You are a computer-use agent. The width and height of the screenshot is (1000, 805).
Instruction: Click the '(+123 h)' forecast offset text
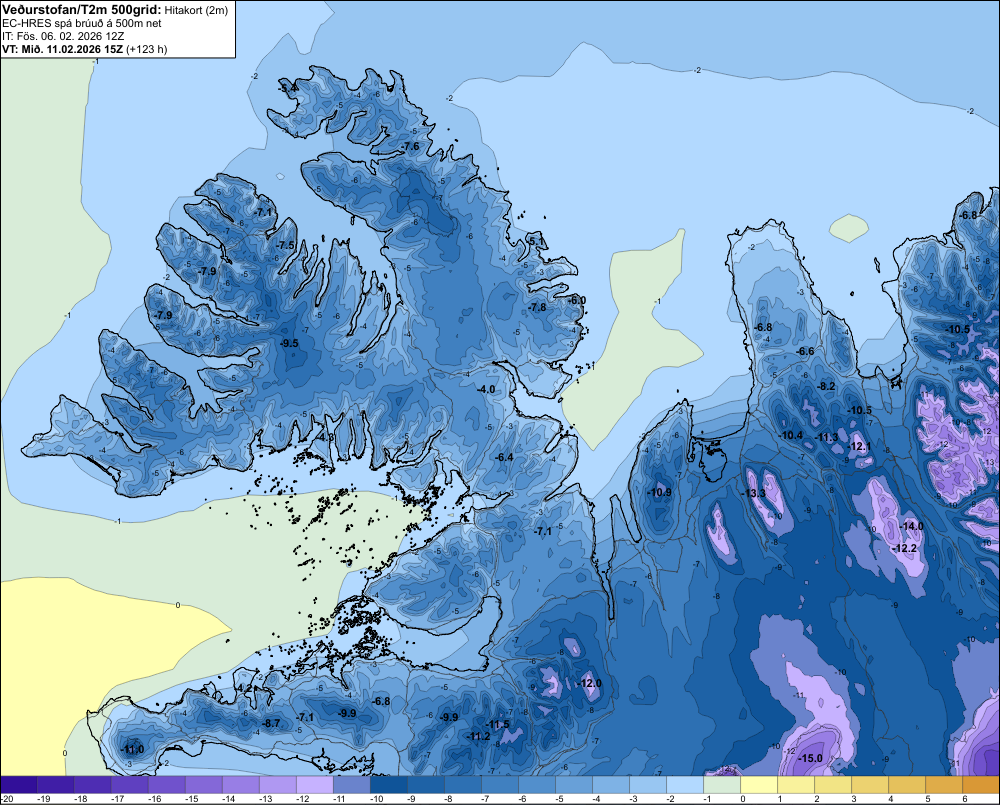(147, 49)
